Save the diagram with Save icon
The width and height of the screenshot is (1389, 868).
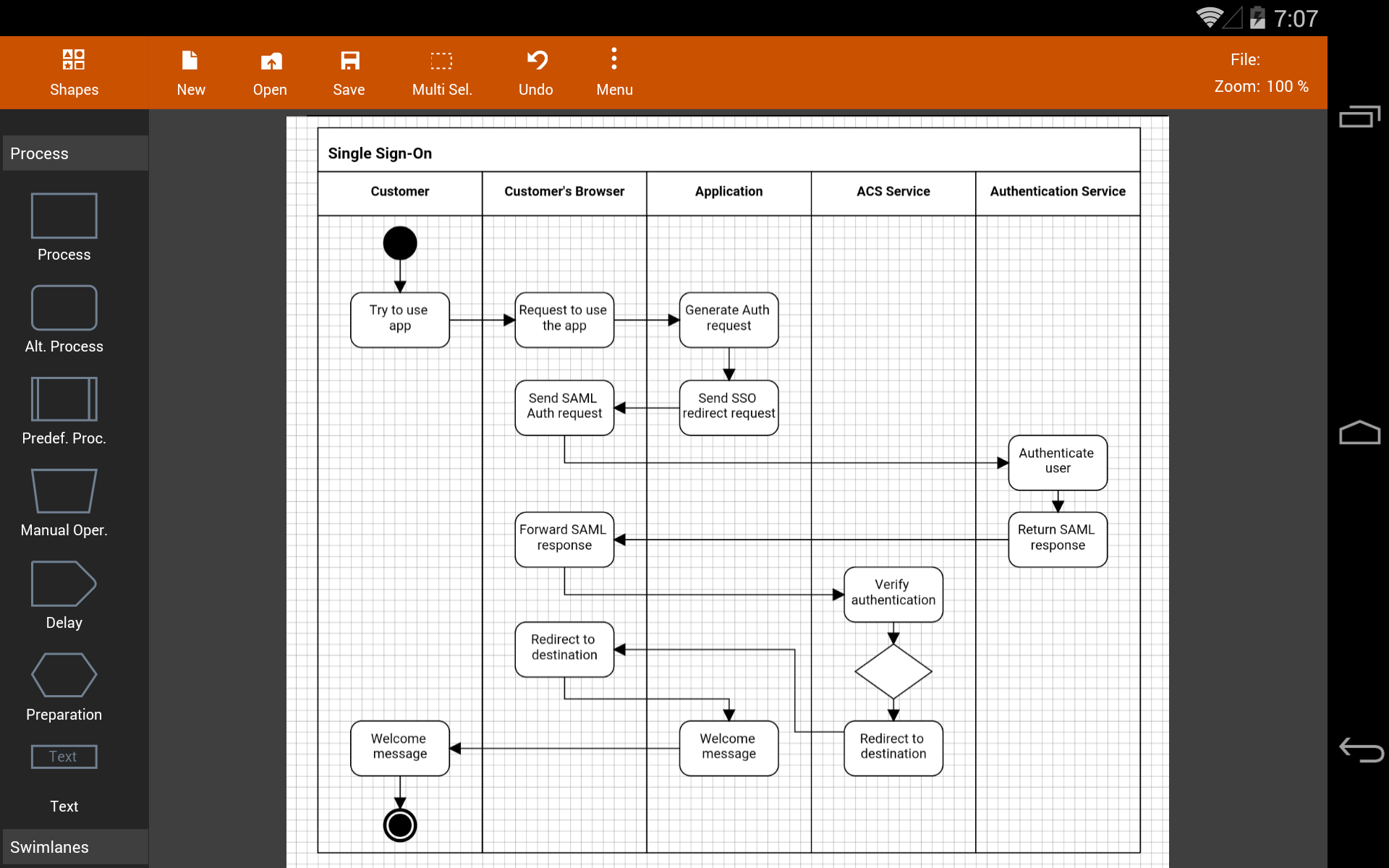click(349, 61)
